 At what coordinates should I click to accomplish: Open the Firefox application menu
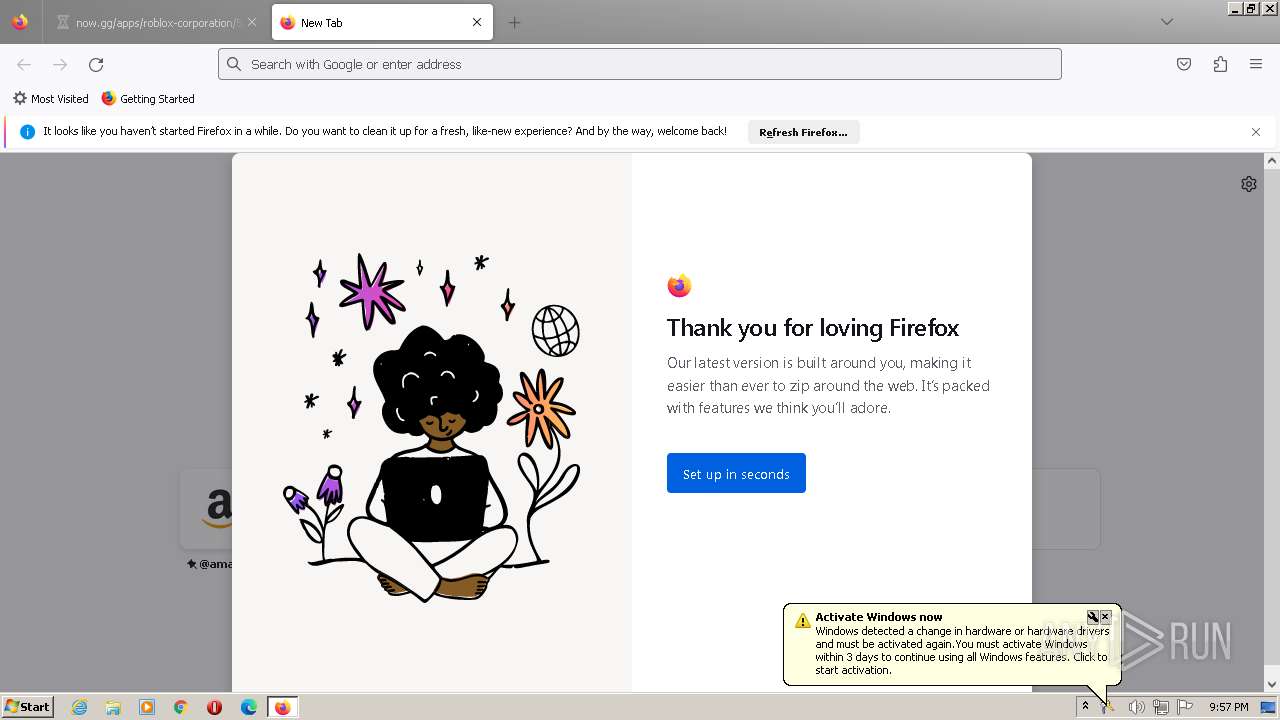(1256, 64)
